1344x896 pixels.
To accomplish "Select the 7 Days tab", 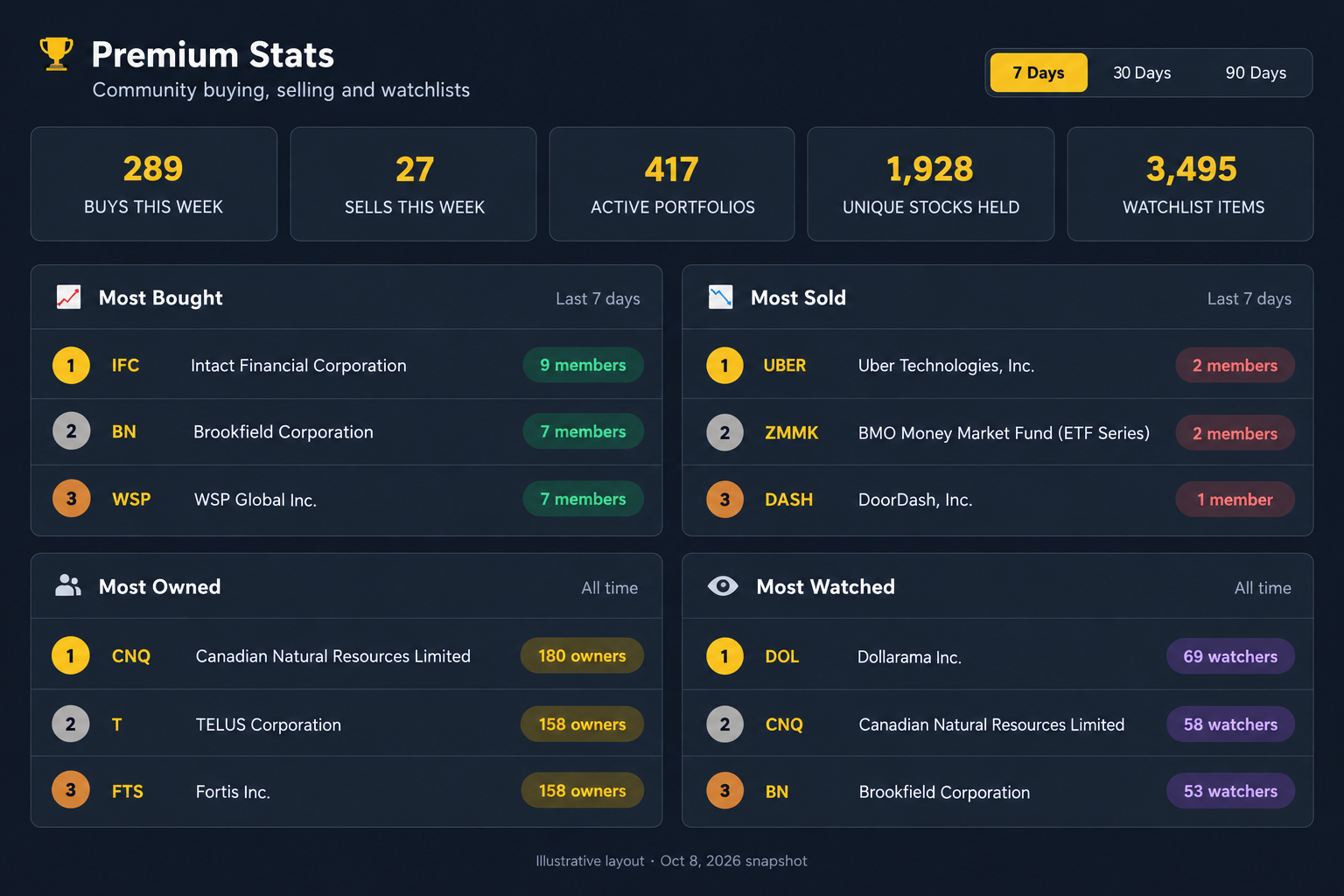I will pyautogui.click(x=1039, y=73).
